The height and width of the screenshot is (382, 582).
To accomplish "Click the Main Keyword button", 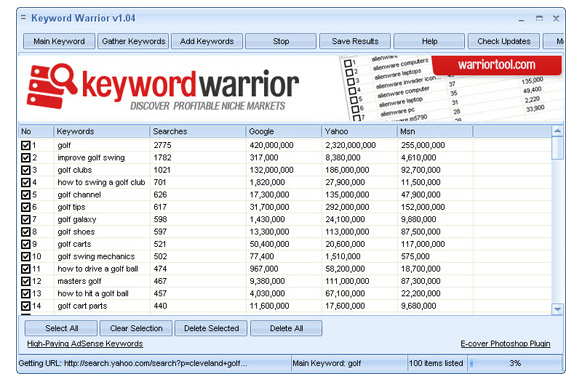I will point(59,41).
